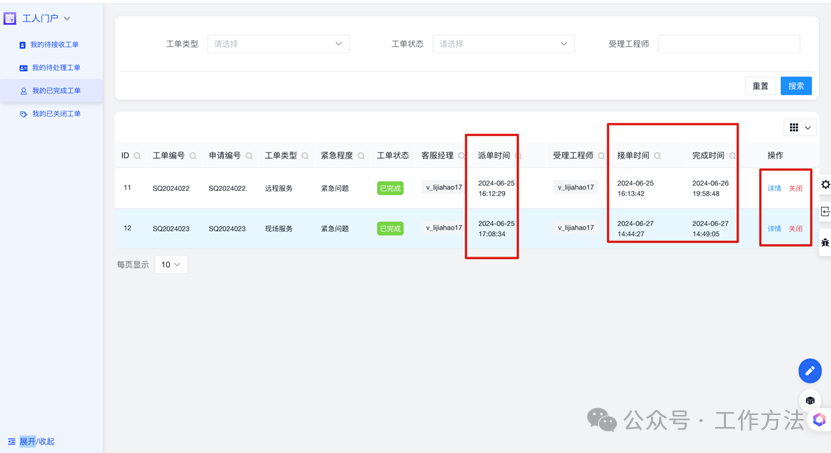This screenshot has height=453, width=831.
Task: Click the search icon beside 申请编号
Action: [249, 156]
